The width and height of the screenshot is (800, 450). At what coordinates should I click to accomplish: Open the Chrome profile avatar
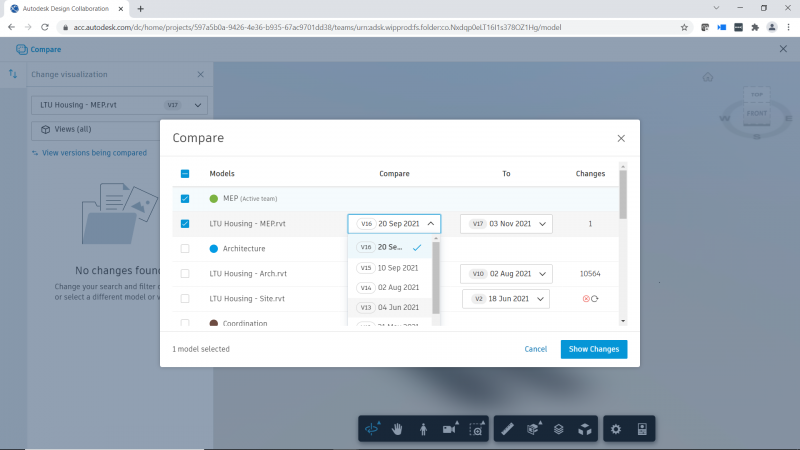pos(772,28)
